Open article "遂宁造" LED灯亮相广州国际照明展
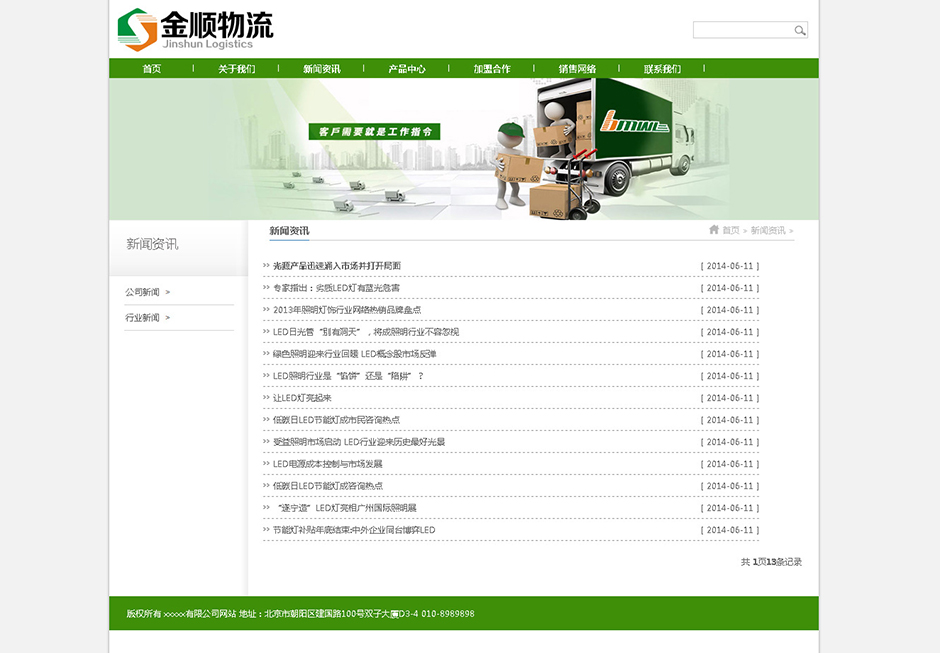The image size is (940, 653). coord(347,508)
